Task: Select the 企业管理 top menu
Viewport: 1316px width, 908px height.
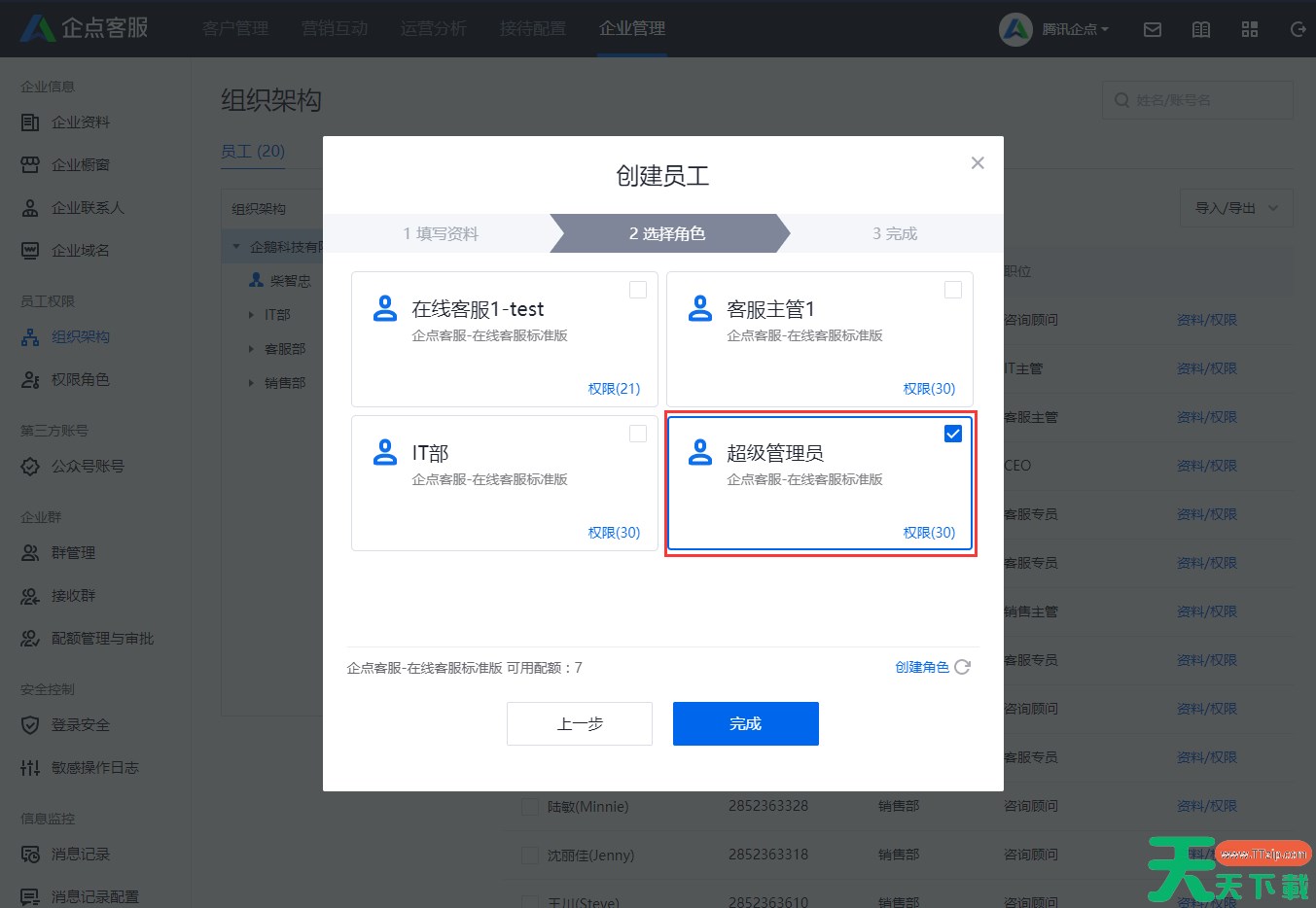Action: [x=632, y=28]
